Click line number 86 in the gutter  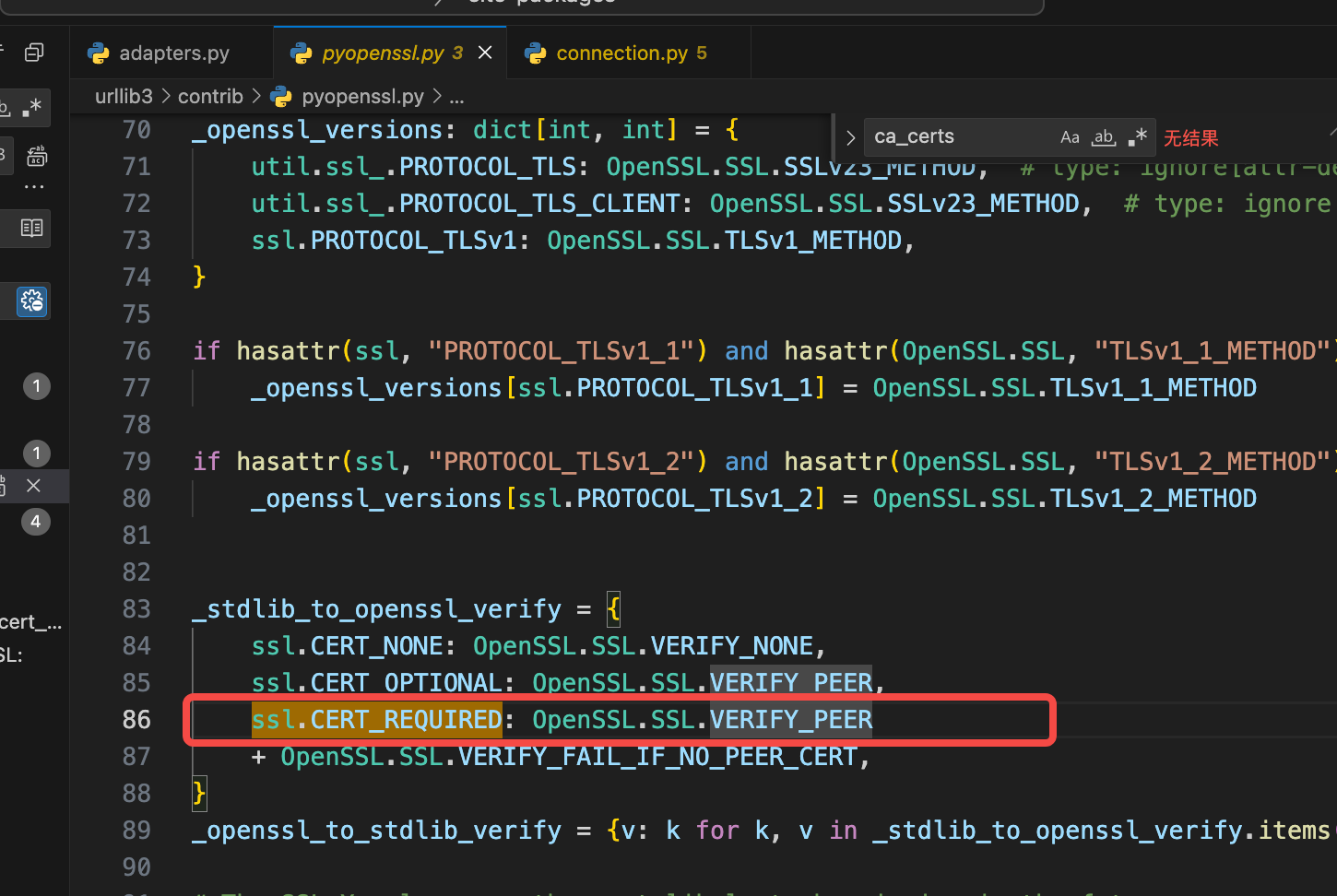(136, 719)
